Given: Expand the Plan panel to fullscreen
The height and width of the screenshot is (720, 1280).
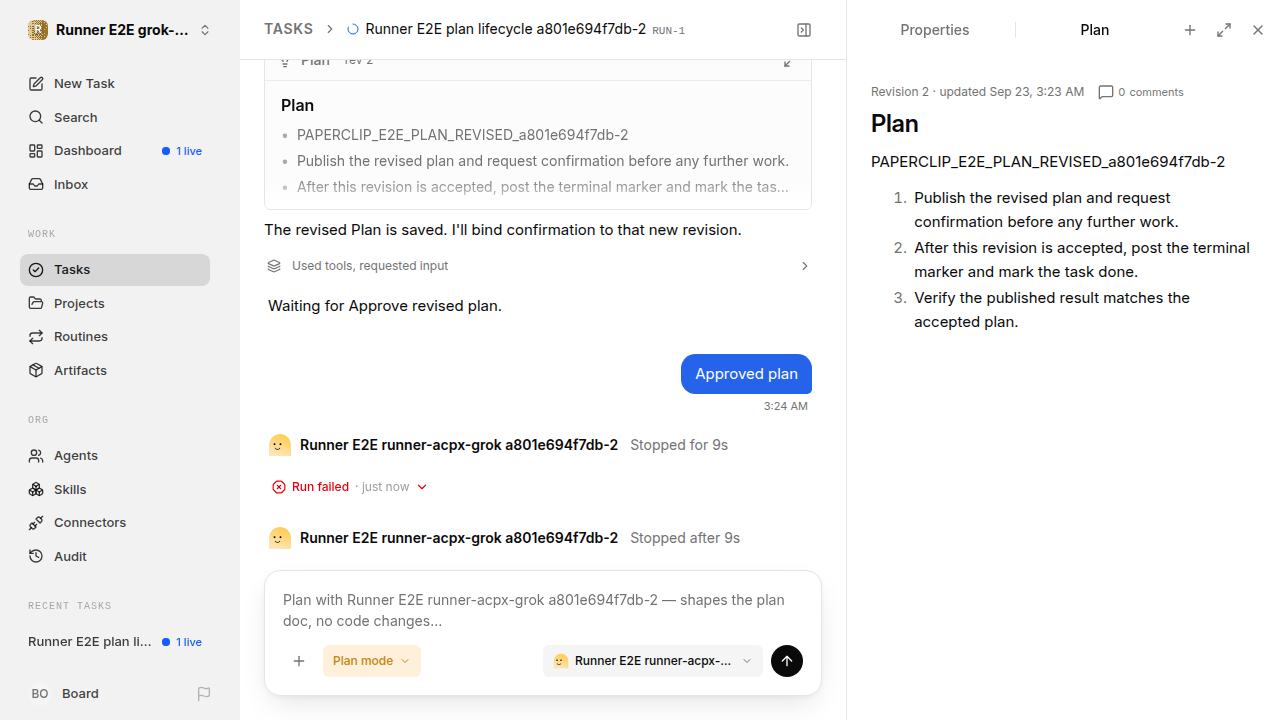Looking at the screenshot, I should 1224,30.
